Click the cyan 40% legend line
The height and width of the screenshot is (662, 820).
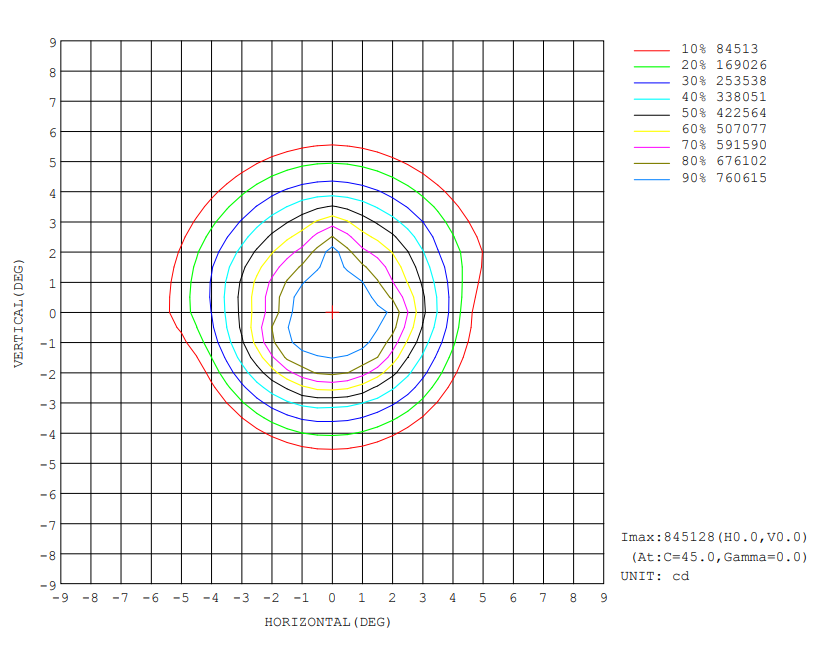click(650, 97)
